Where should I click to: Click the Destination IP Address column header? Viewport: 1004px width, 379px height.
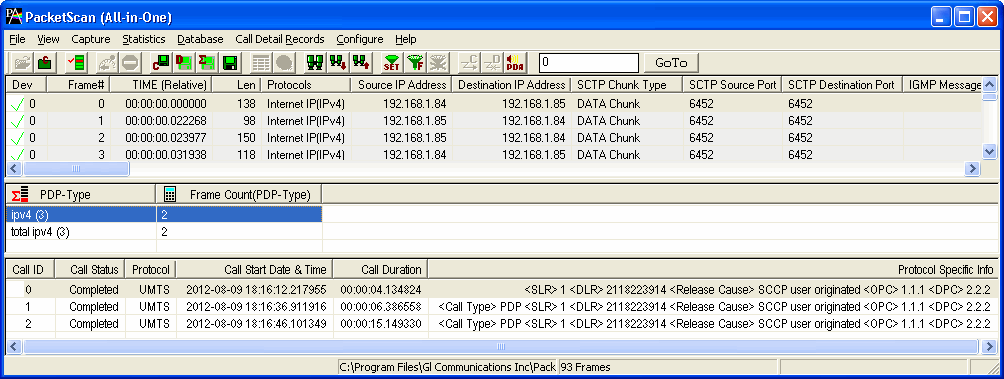click(511, 85)
